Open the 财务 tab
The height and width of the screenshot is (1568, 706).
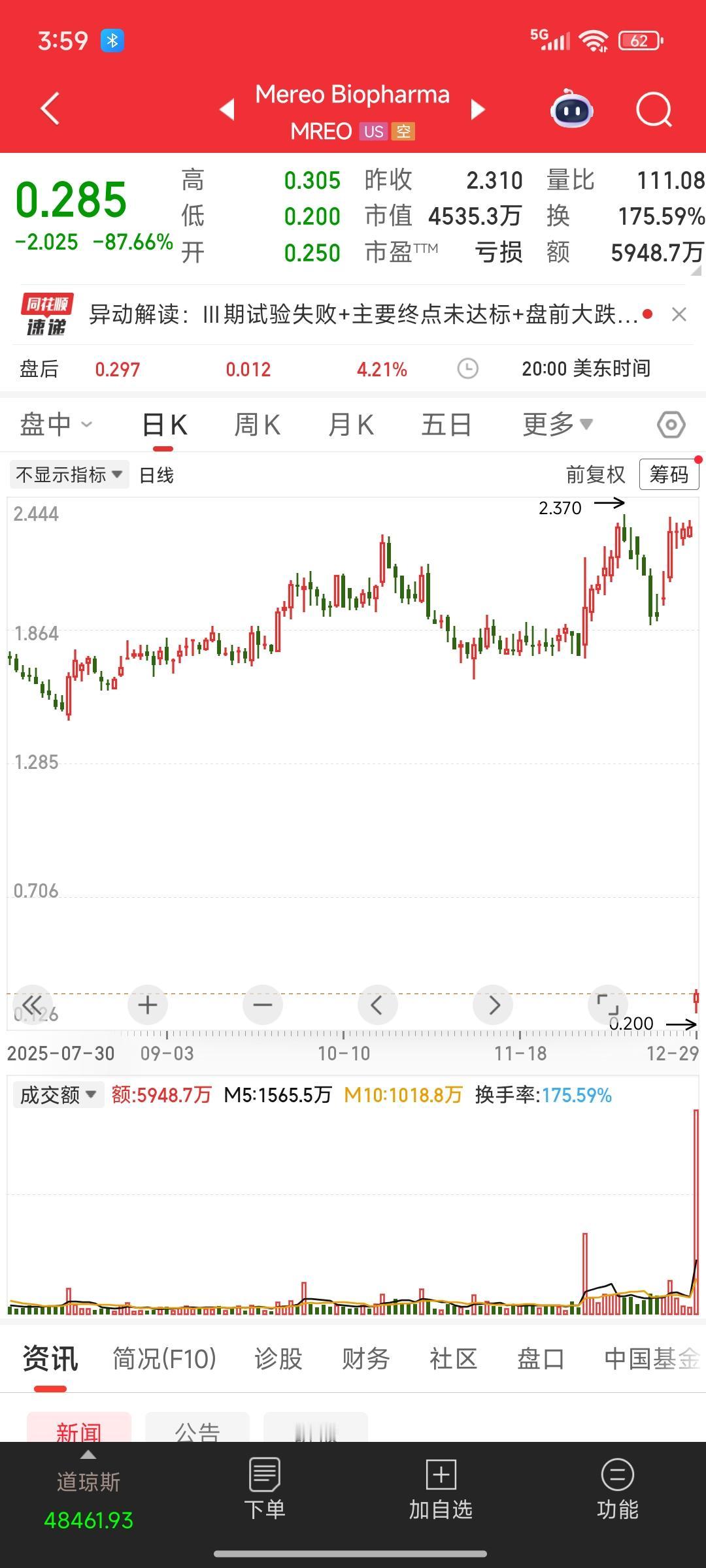tap(366, 1360)
